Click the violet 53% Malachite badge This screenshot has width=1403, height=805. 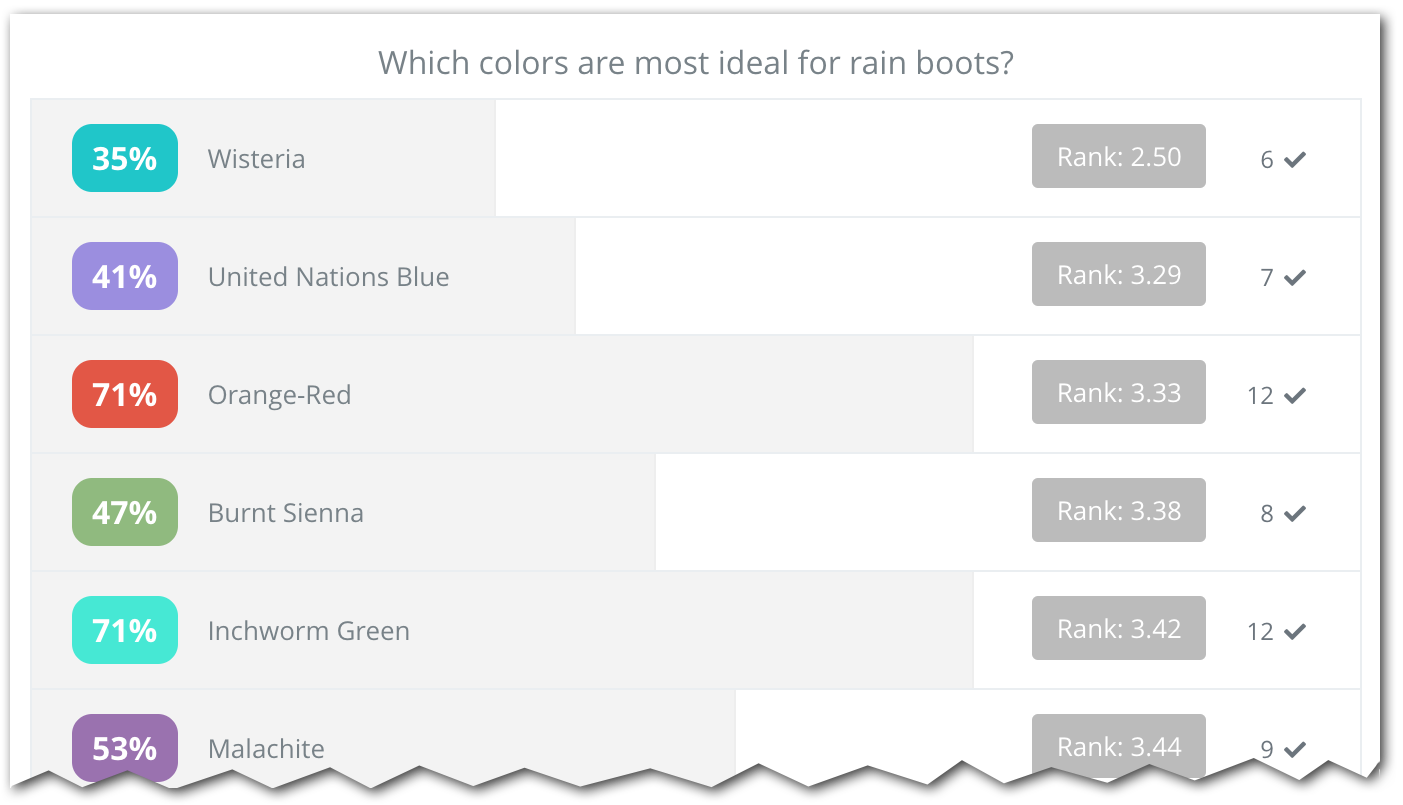125,747
